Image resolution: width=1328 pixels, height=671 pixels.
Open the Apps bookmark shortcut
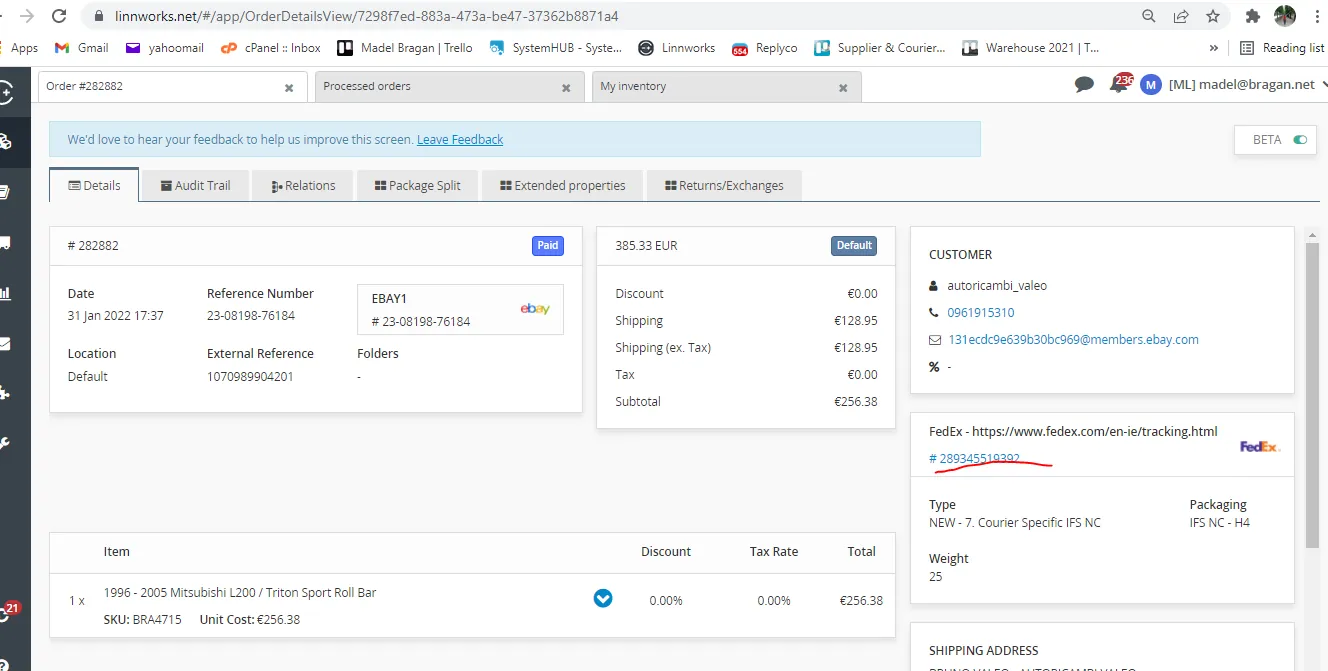tap(18, 47)
